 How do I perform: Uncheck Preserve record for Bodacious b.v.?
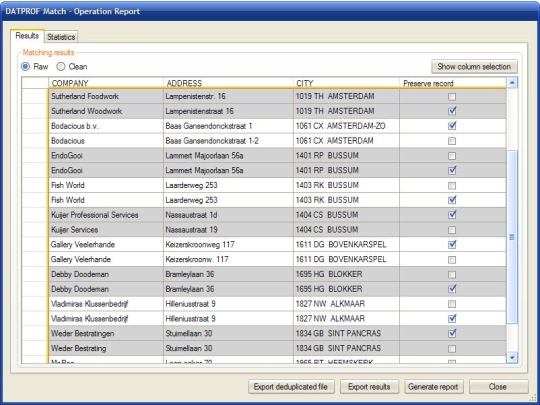coord(452,126)
